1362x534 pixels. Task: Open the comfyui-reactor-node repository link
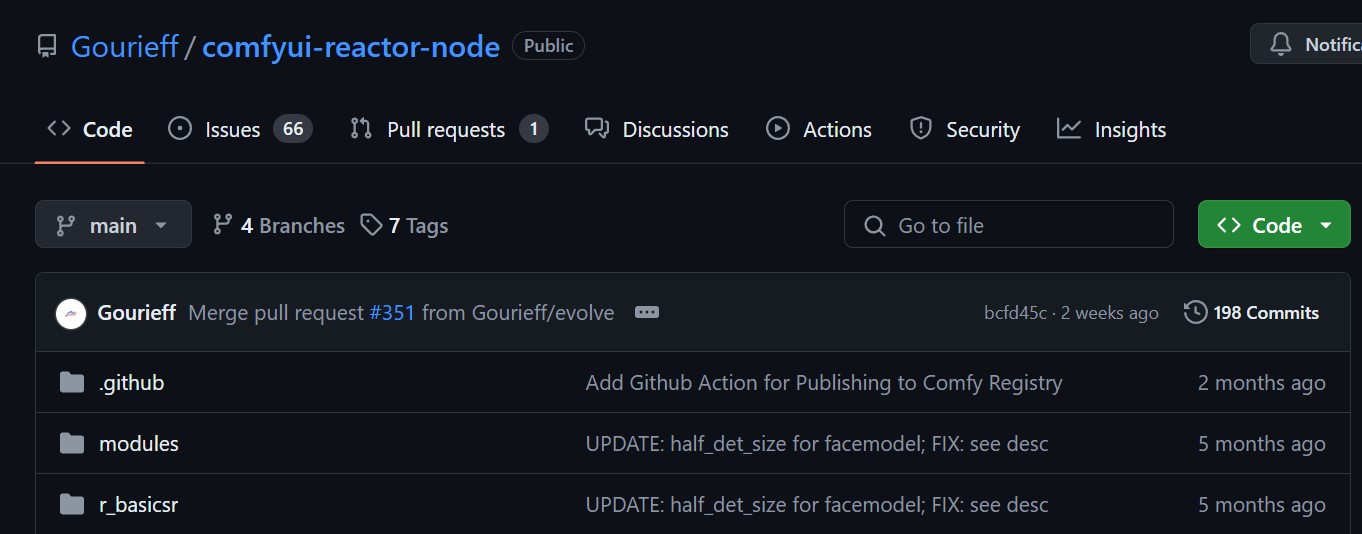click(351, 46)
